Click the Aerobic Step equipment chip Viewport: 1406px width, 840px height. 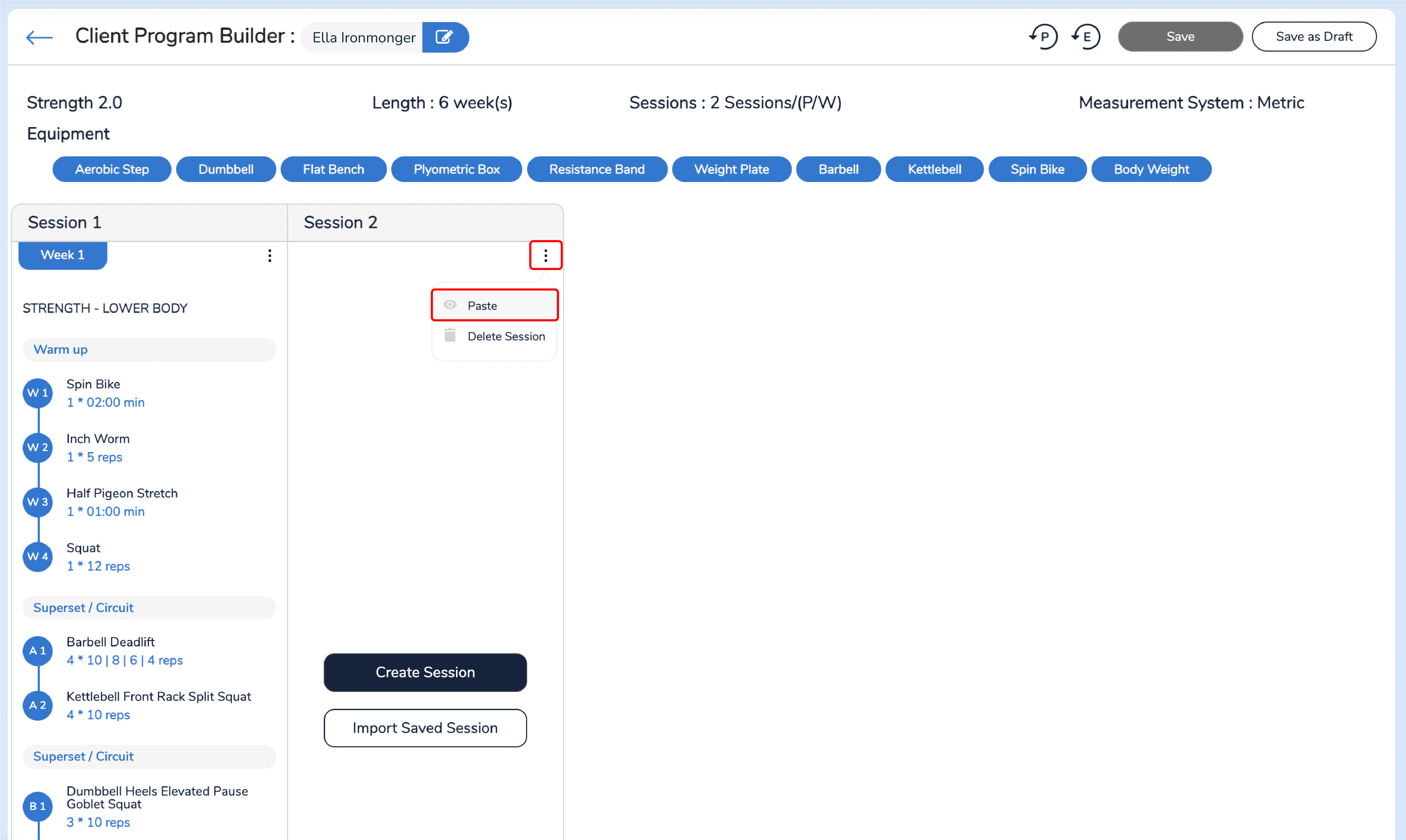click(x=112, y=169)
